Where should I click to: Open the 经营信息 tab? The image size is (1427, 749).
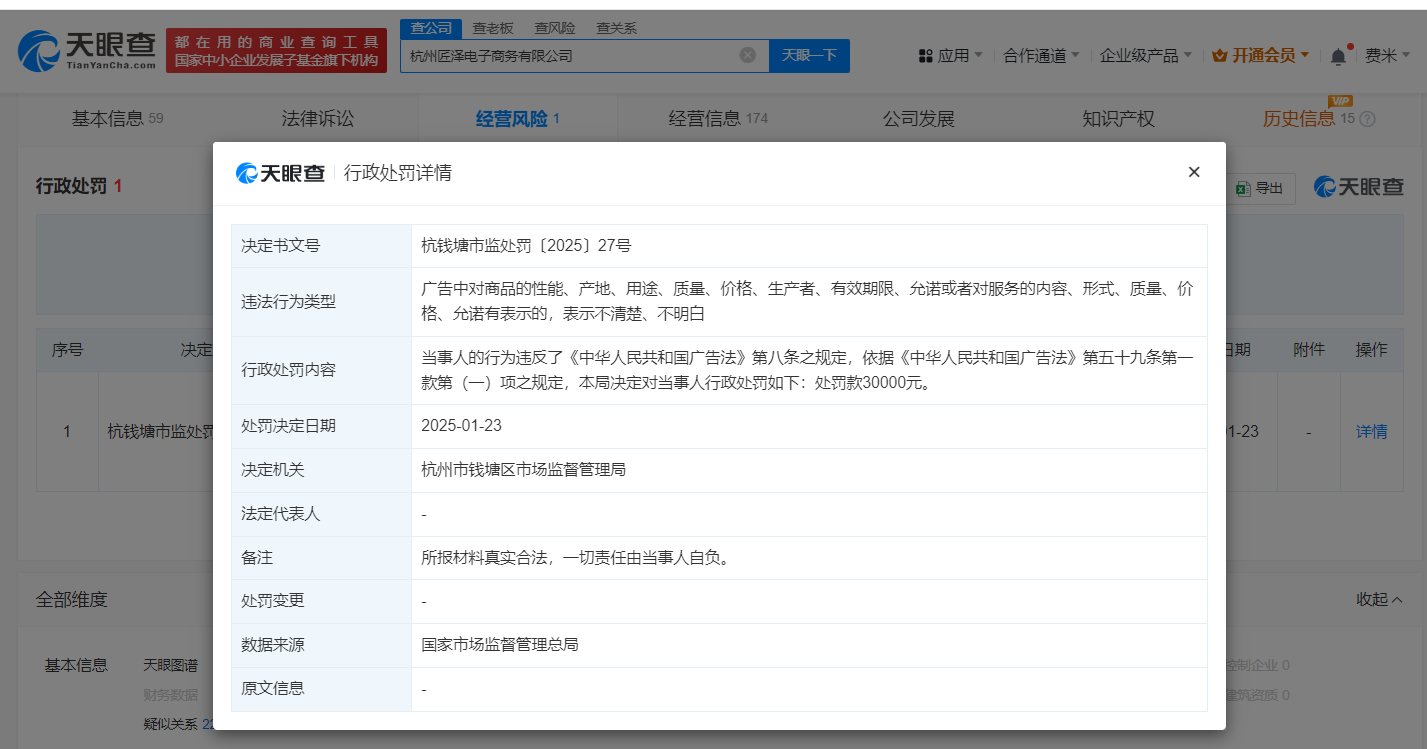(717, 119)
